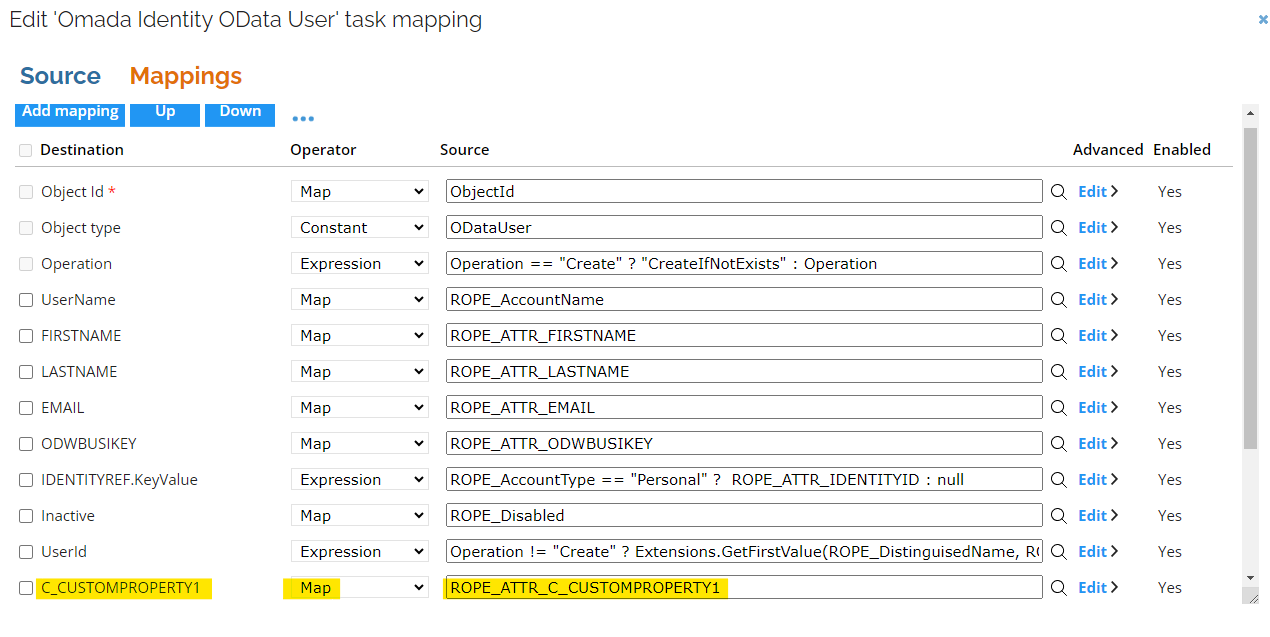The image size is (1270, 637).
Task: Tick the UserName mapping checkbox
Action: [26, 300]
